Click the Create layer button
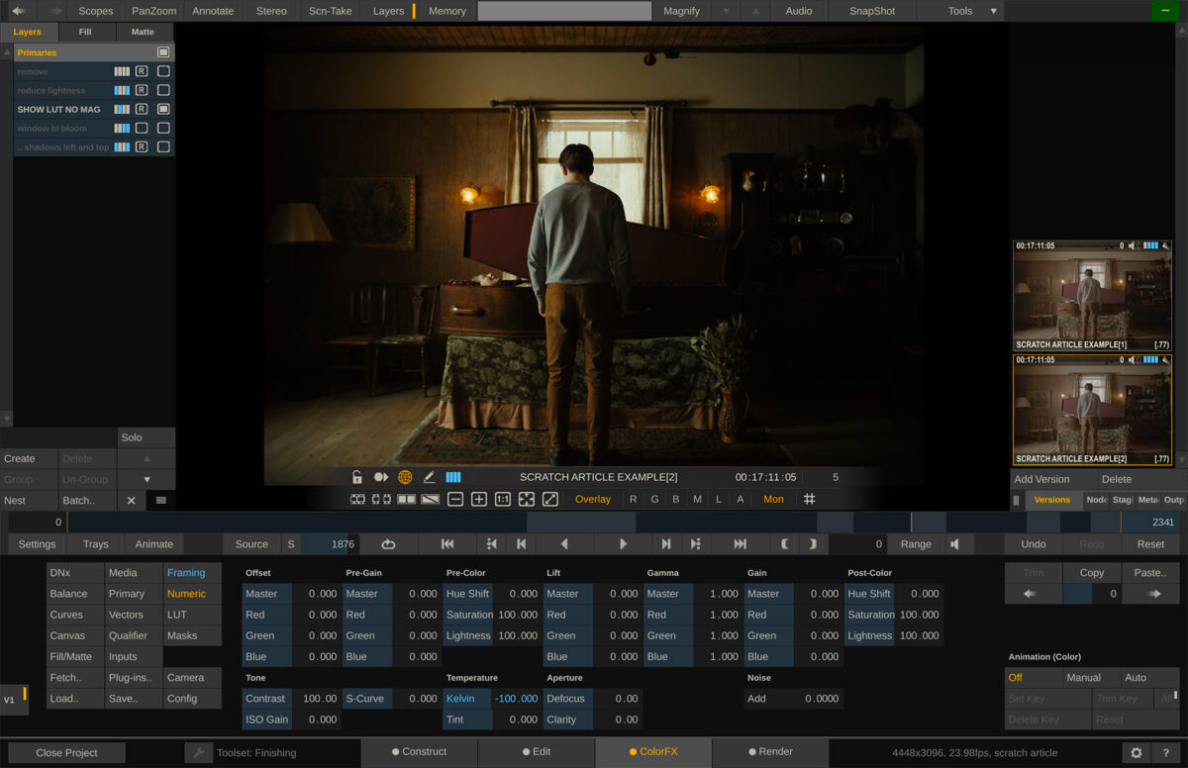This screenshot has width=1188, height=768. pyautogui.click(x=29, y=458)
